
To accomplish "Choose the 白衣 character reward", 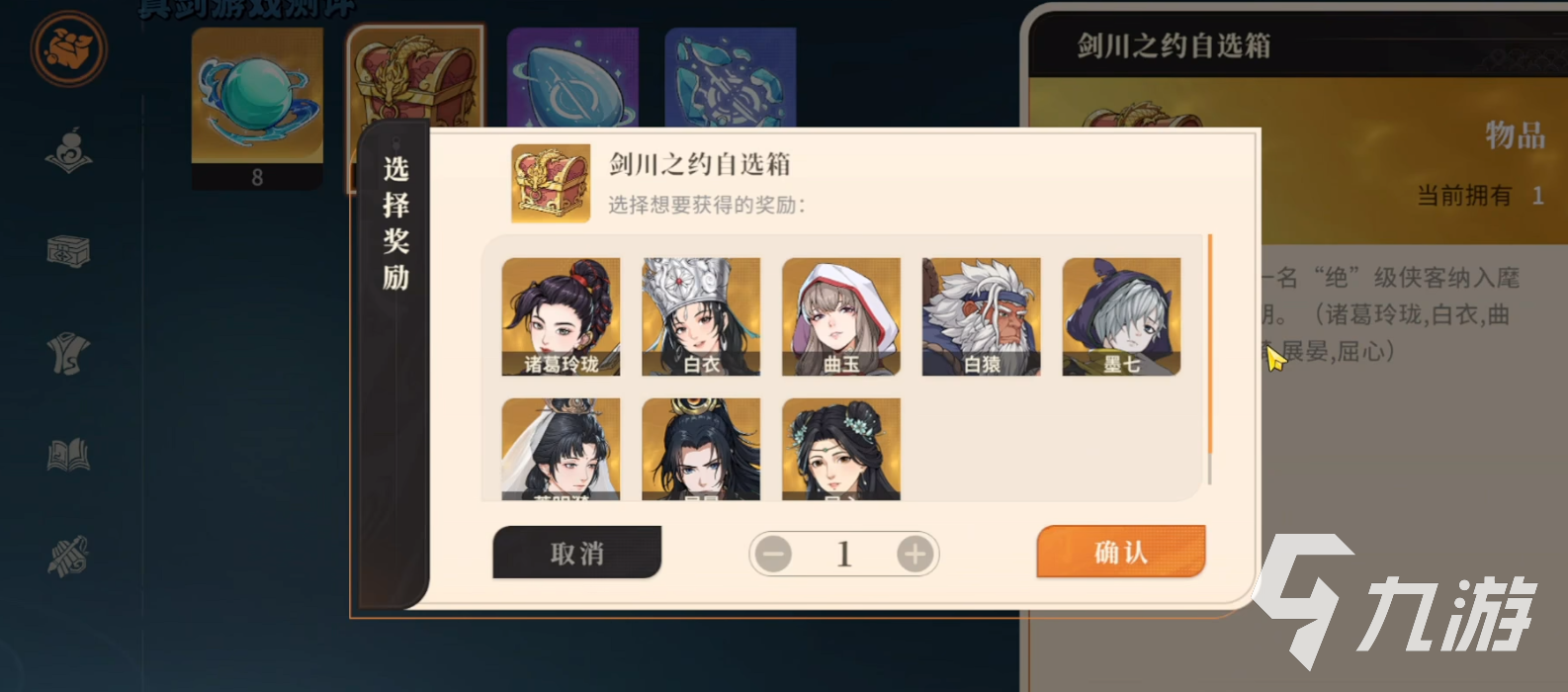I will point(701,317).
